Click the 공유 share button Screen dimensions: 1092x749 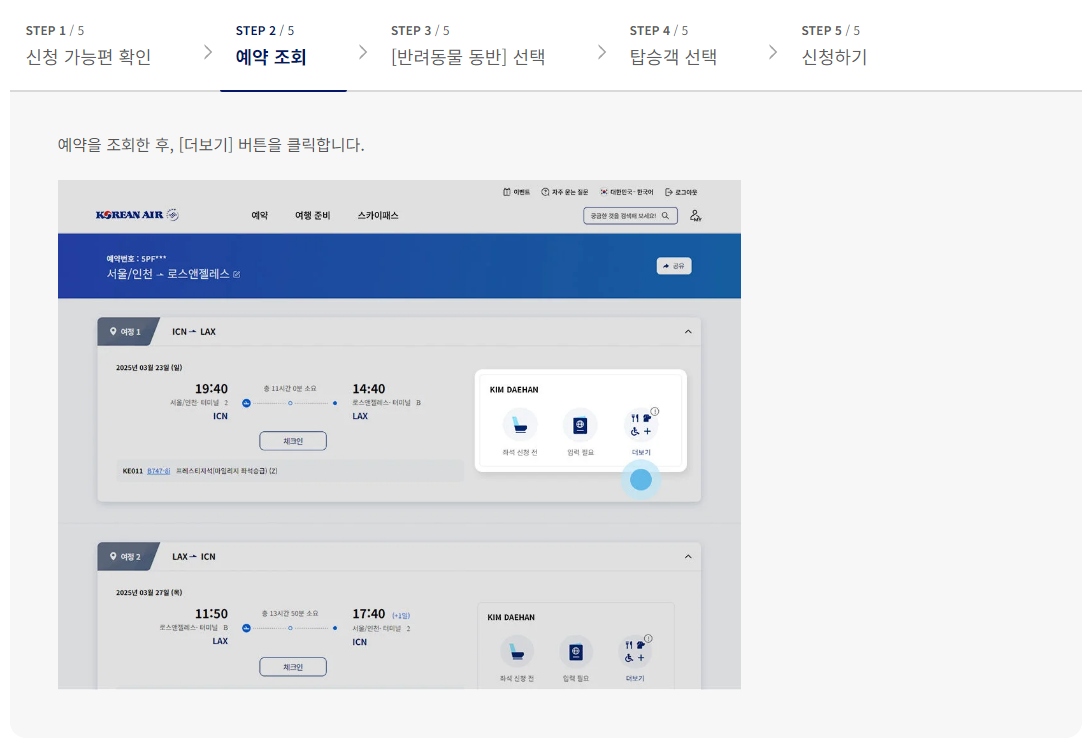click(x=674, y=266)
